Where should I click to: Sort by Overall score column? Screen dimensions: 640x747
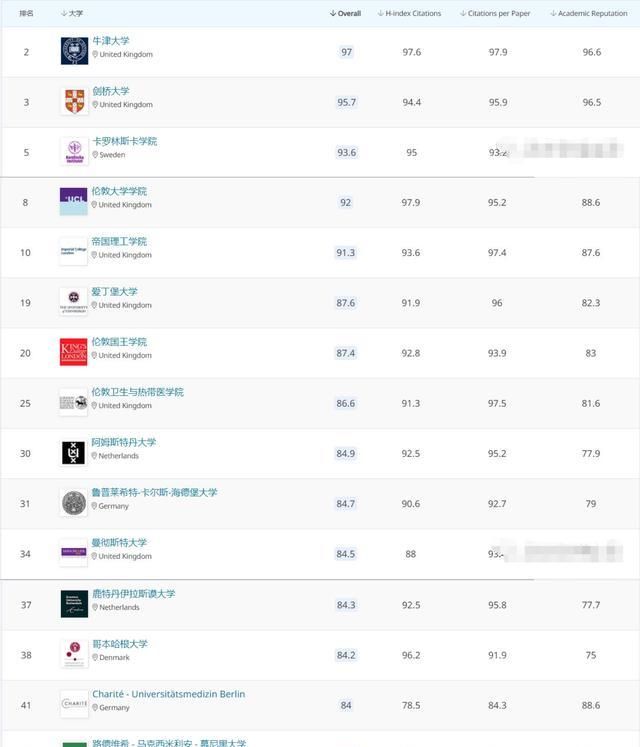(x=345, y=13)
